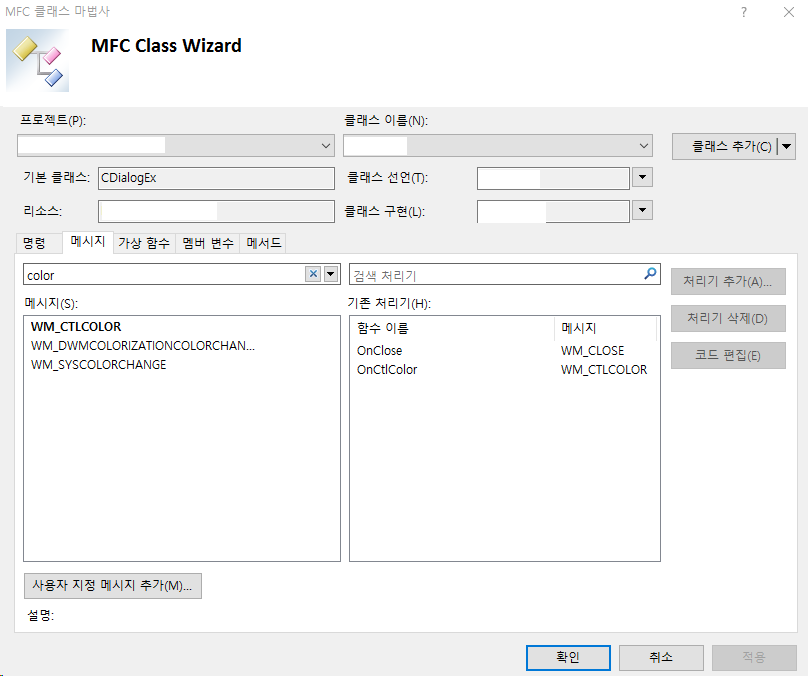The width and height of the screenshot is (808, 676).
Task: Click the 리소스 resource field
Action: tap(216, 211)
